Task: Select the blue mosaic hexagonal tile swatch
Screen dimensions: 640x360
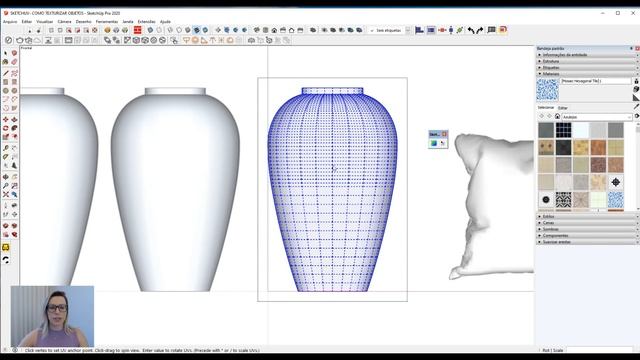Action: [x=616, y=200]
